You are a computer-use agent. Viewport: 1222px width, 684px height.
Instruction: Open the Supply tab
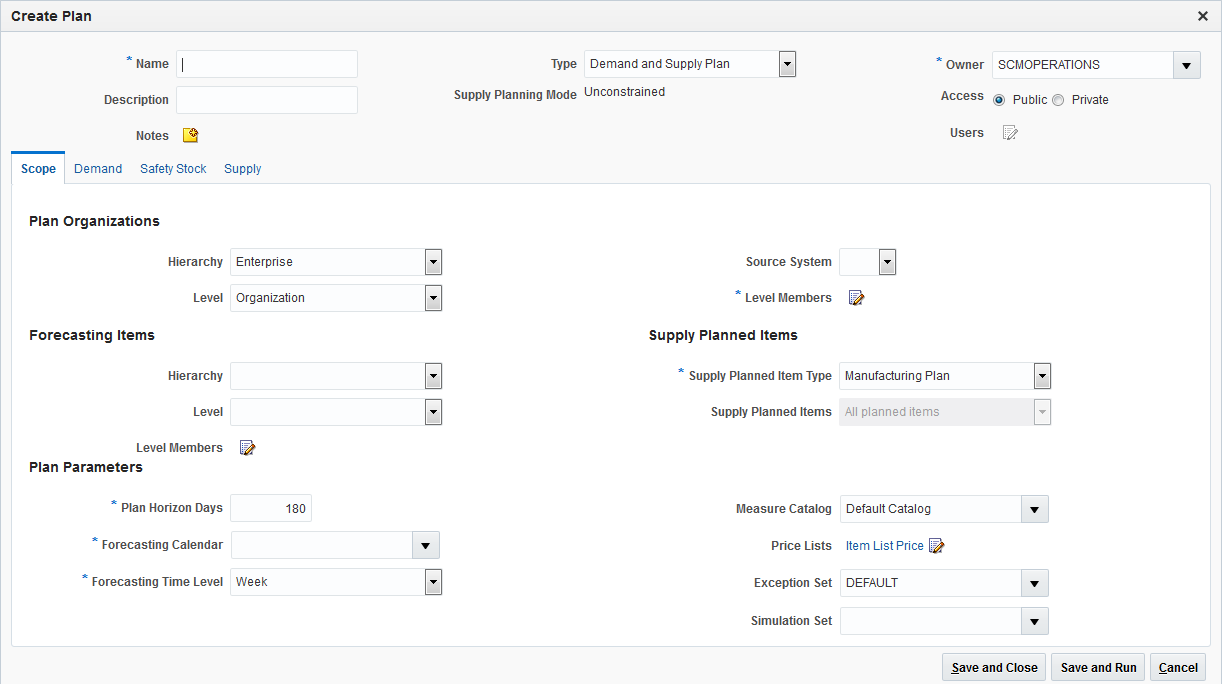click(x=242, y=169)
